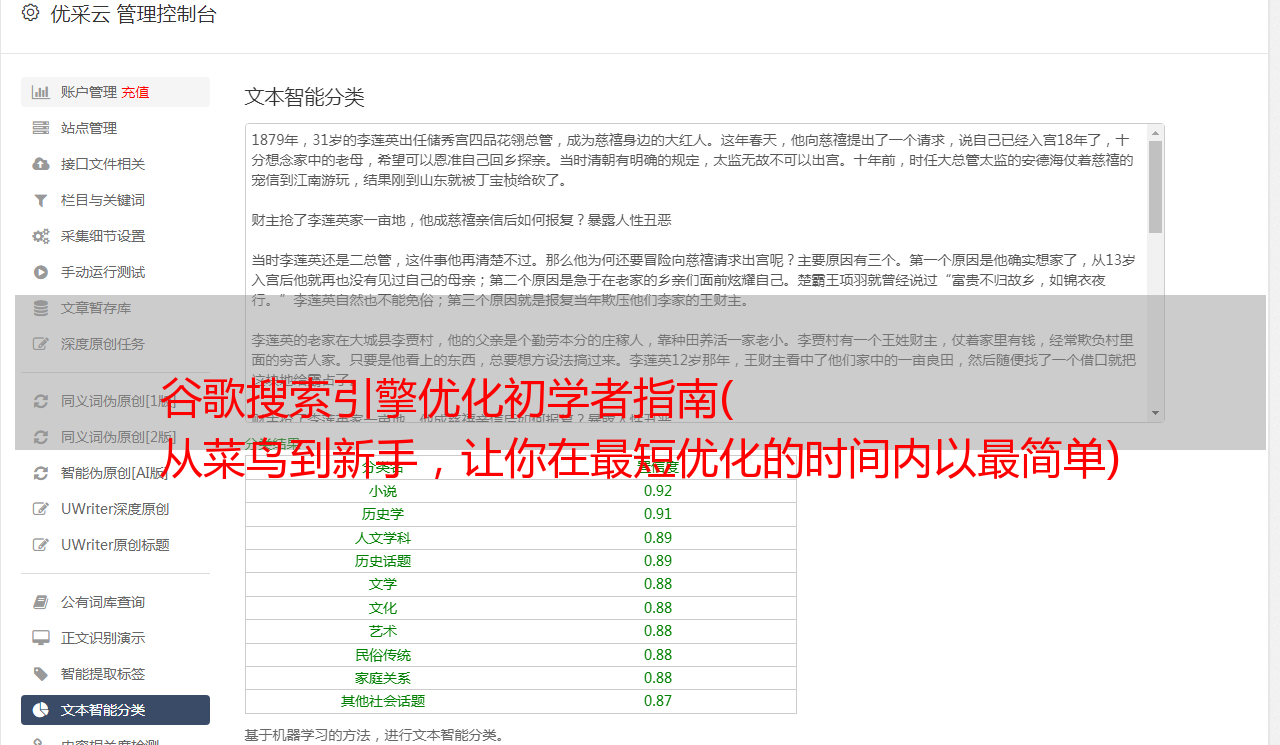Click the 优采云 管理控制台 header title

tap(133, 14)
